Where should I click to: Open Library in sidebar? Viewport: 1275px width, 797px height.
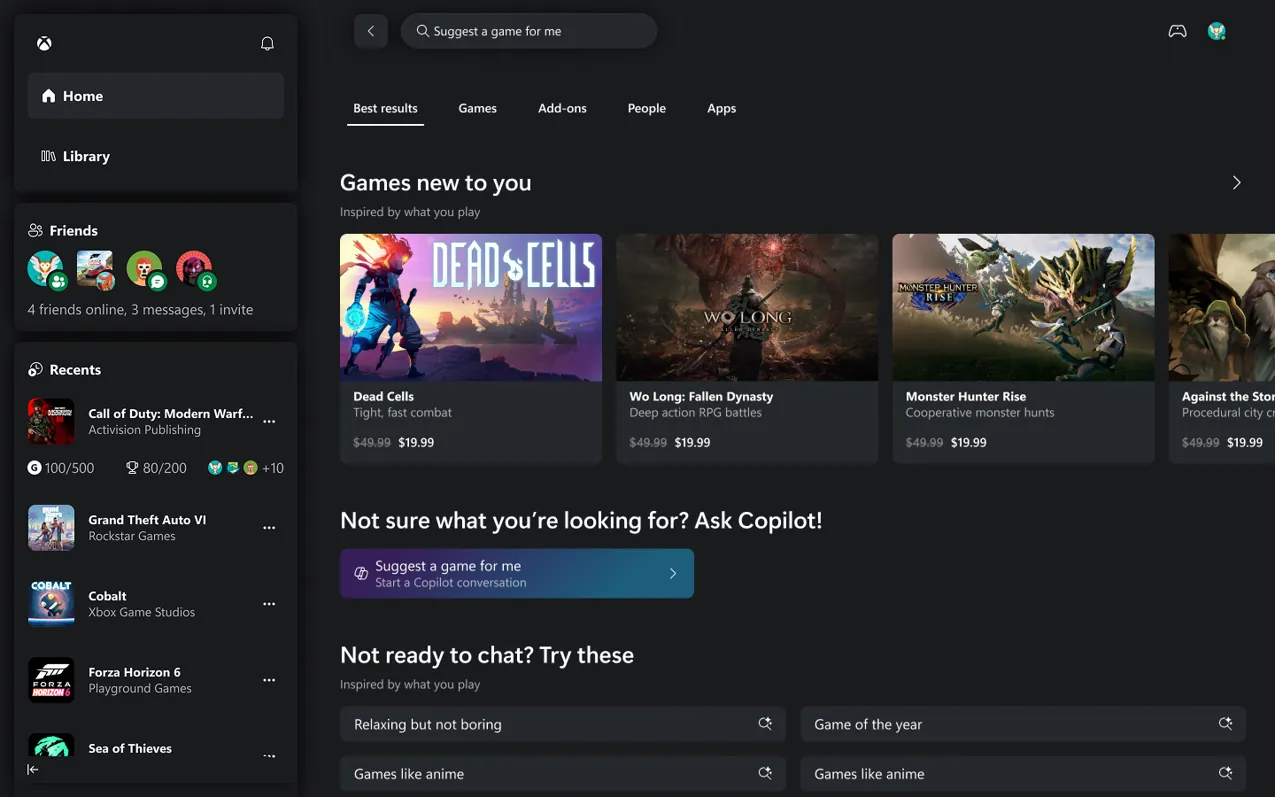coord(156,156)
